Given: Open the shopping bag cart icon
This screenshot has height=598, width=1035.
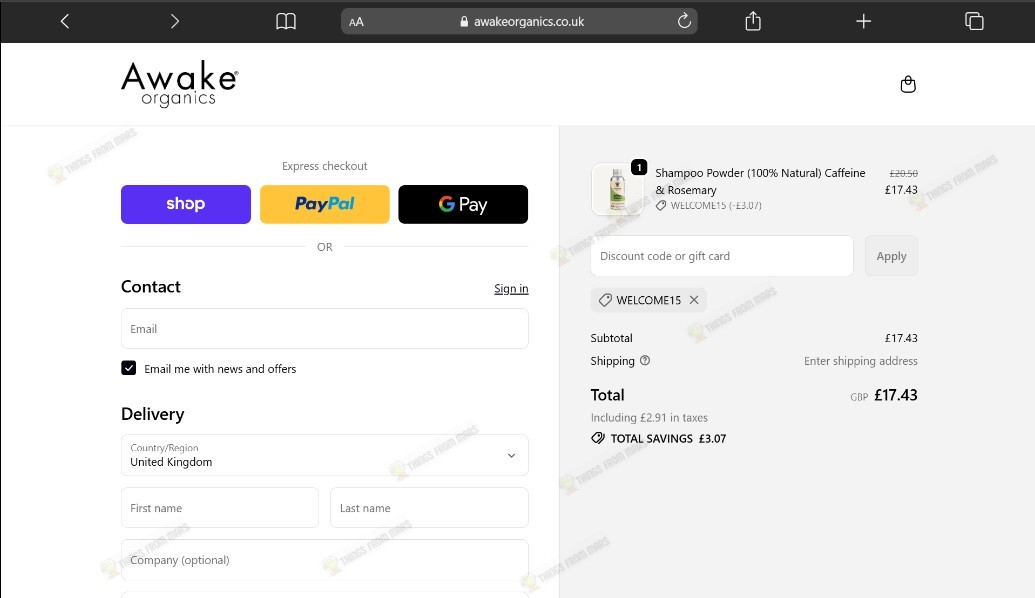Looking at the screenshot, I should (x=908, y=84).
